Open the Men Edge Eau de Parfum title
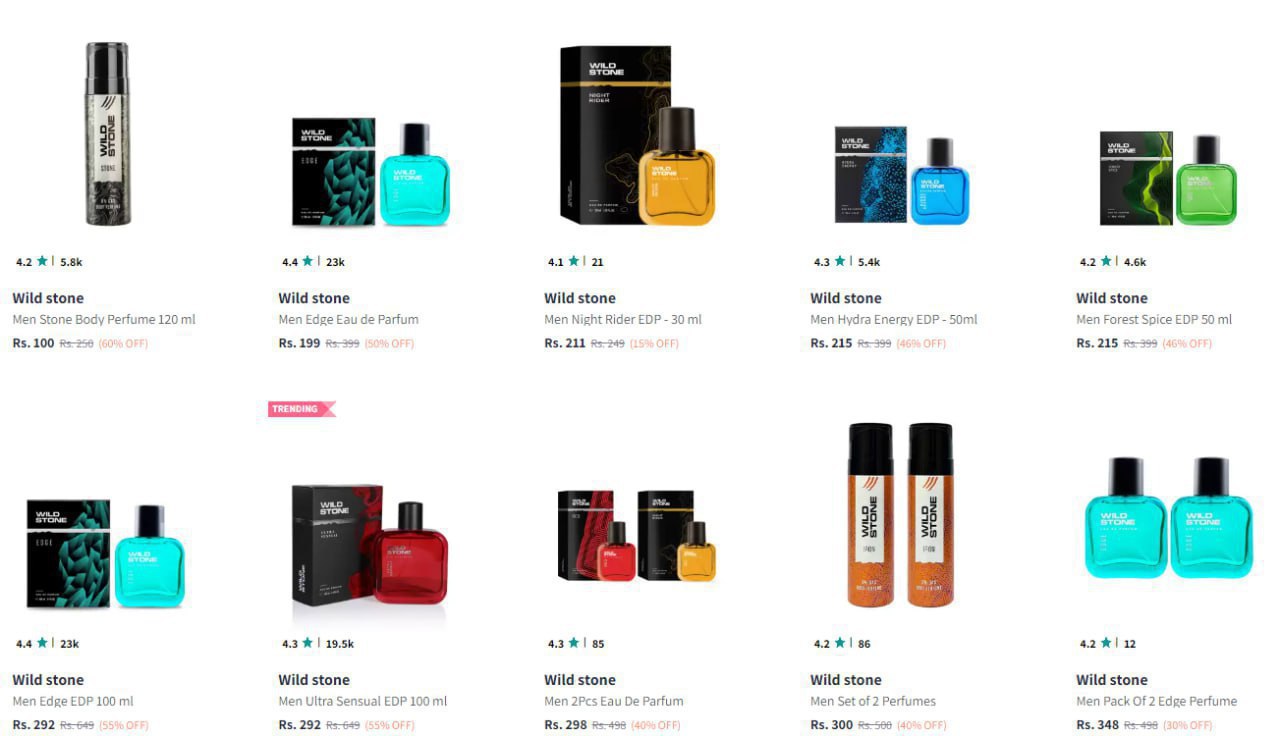 click(348, 320)
